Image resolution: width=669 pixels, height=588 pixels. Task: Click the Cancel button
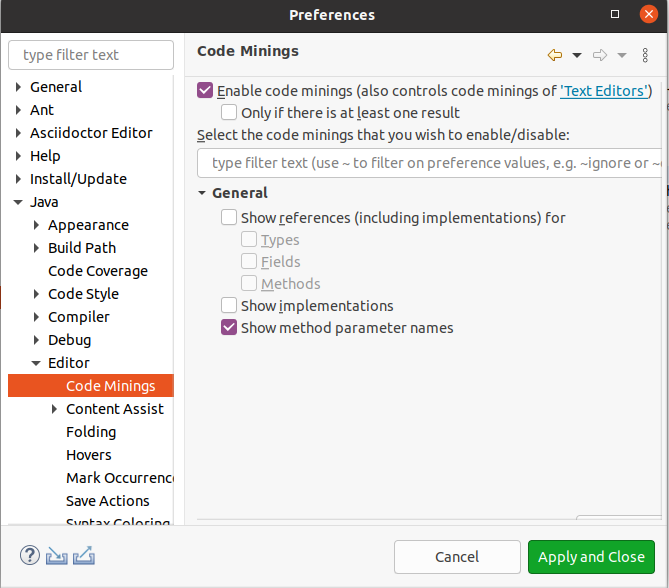point(457,557)
